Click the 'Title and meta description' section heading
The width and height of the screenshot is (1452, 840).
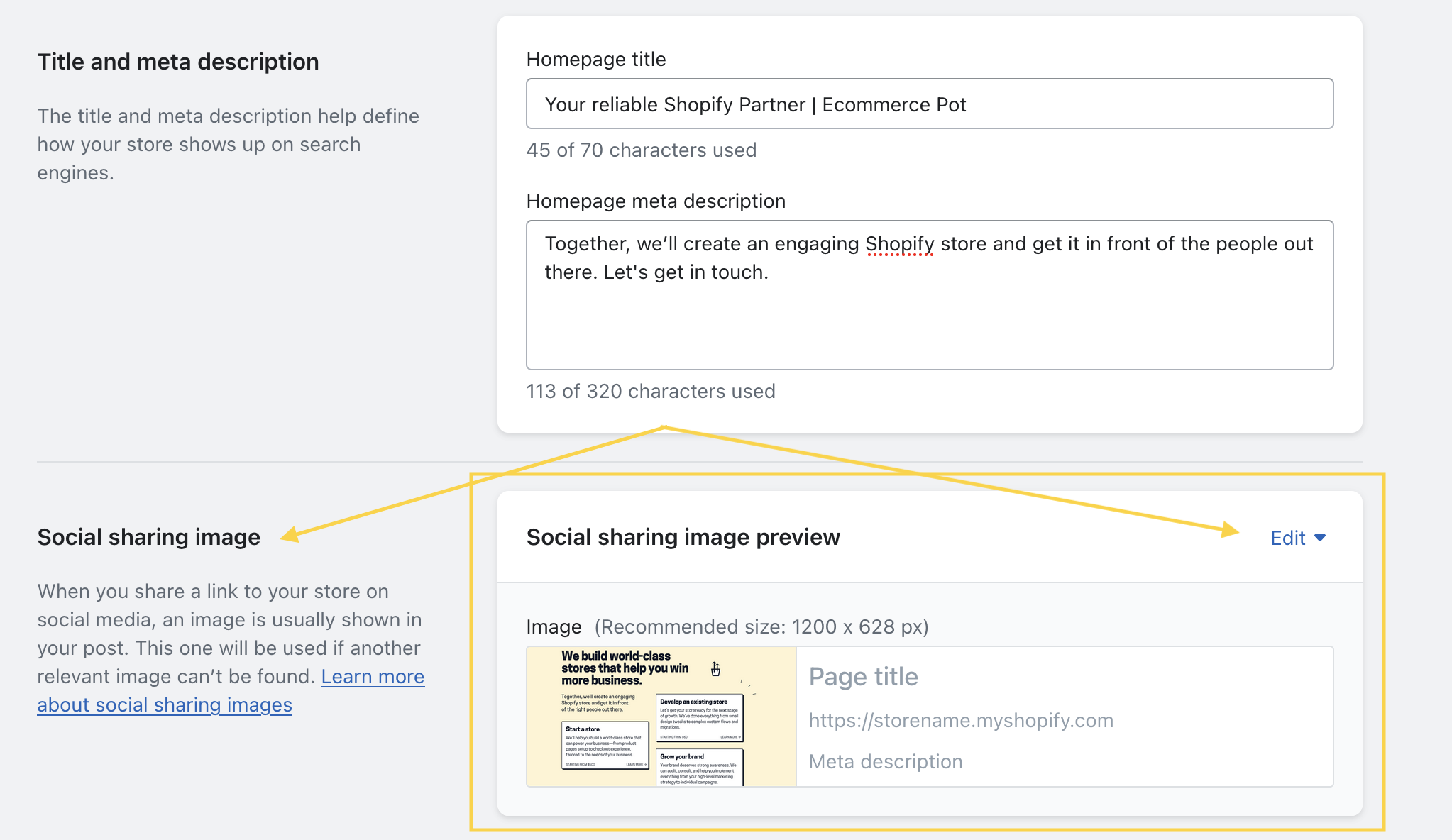[177, 62]
